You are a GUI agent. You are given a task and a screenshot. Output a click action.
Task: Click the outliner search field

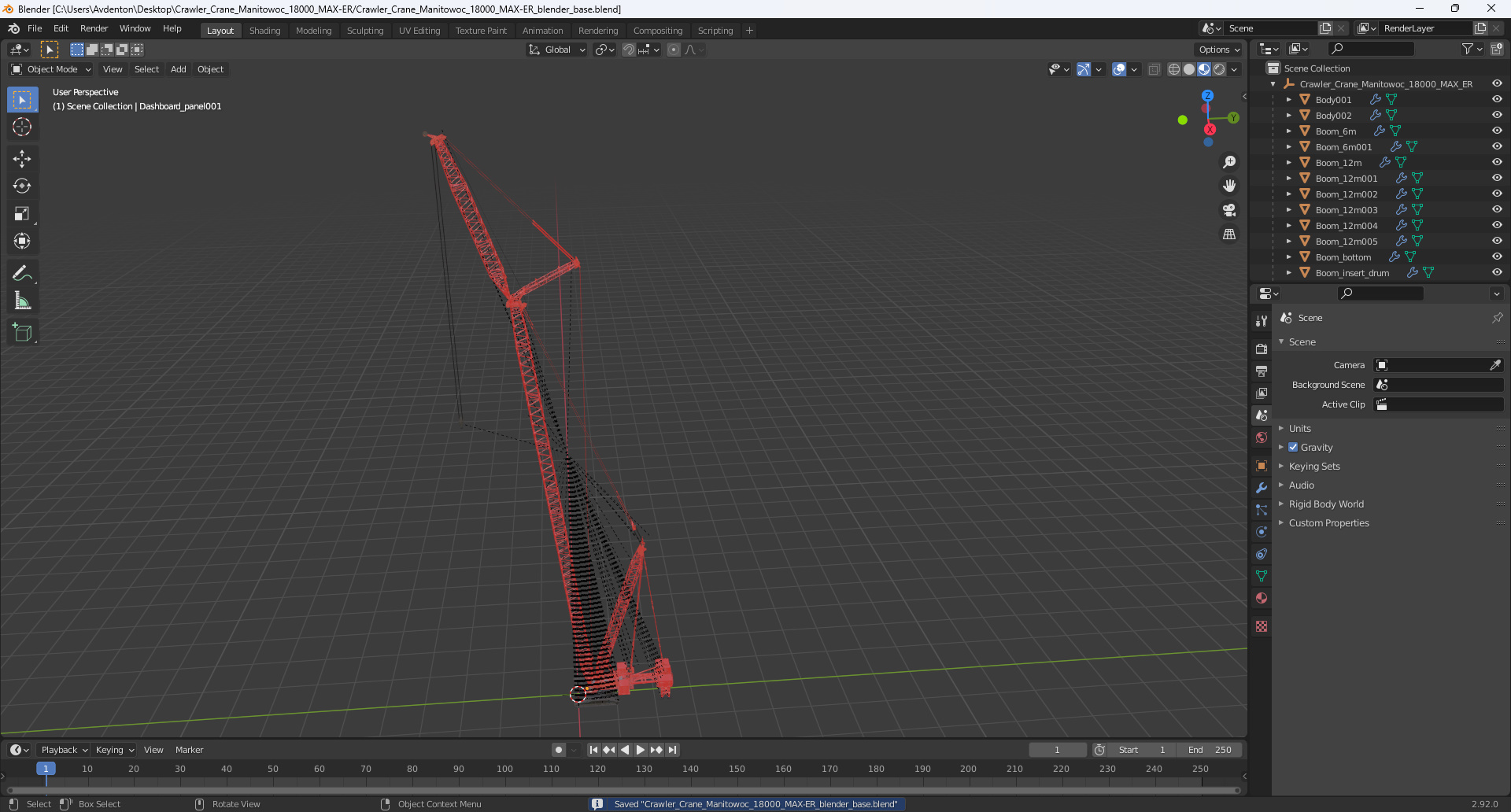coord(1370,49)
